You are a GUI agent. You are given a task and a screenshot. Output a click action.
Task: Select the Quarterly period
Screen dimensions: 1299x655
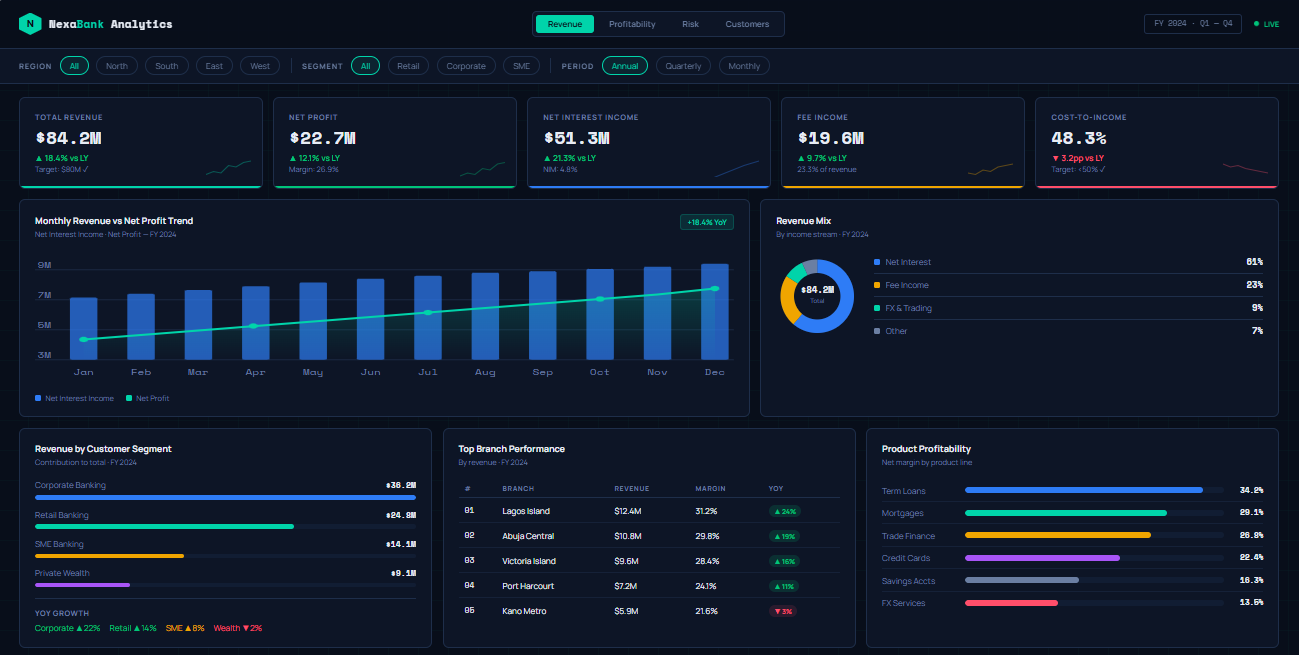[683, 66]
